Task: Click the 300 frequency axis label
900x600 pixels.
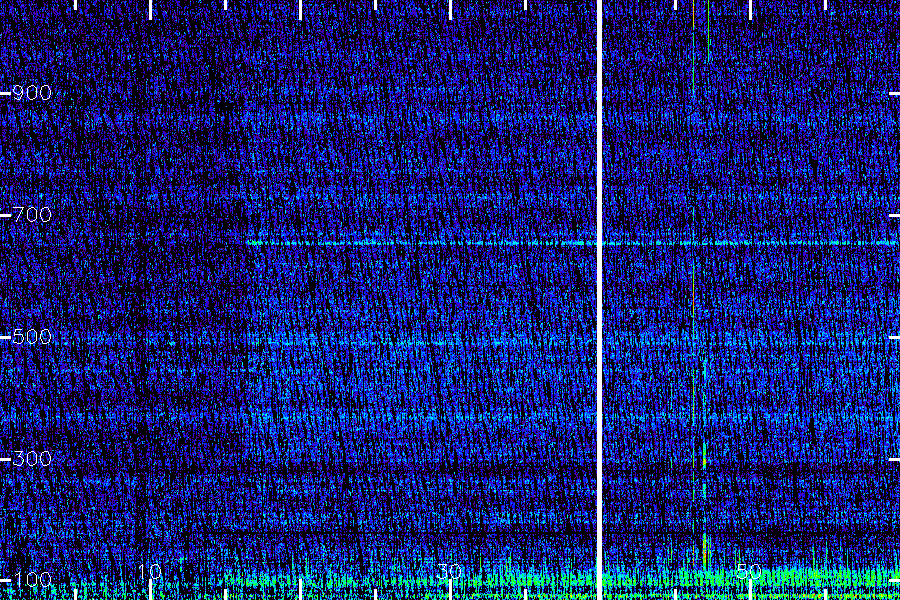Action: tap(32, 459)
